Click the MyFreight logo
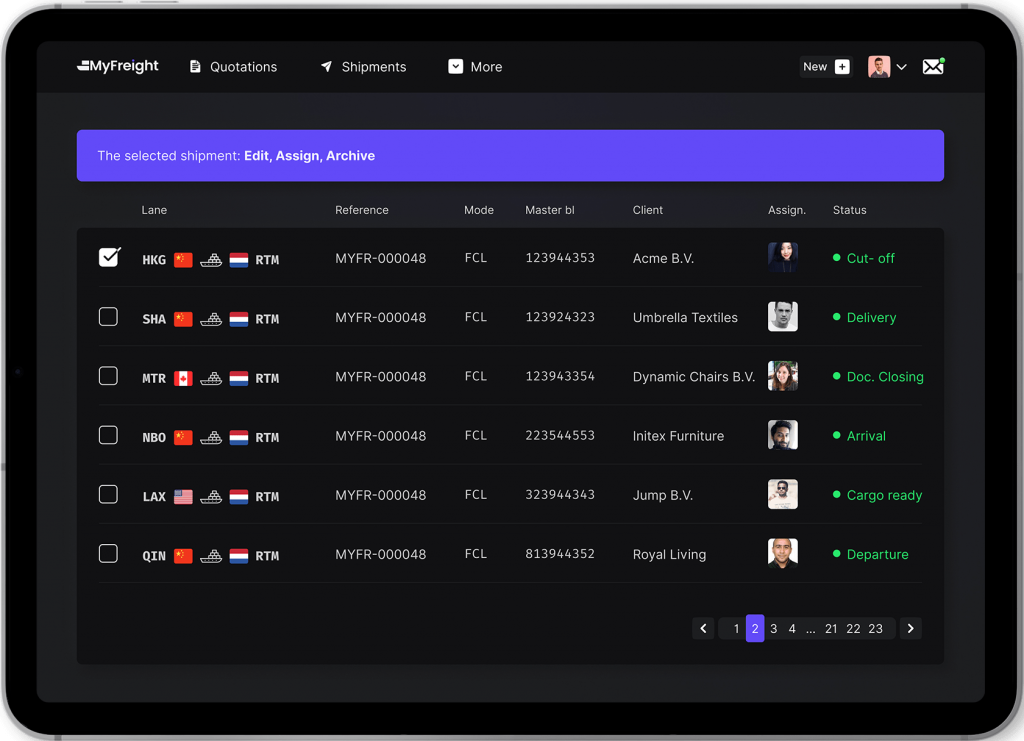Screen dimensions: 1024x741 click(x=118, y=66)
